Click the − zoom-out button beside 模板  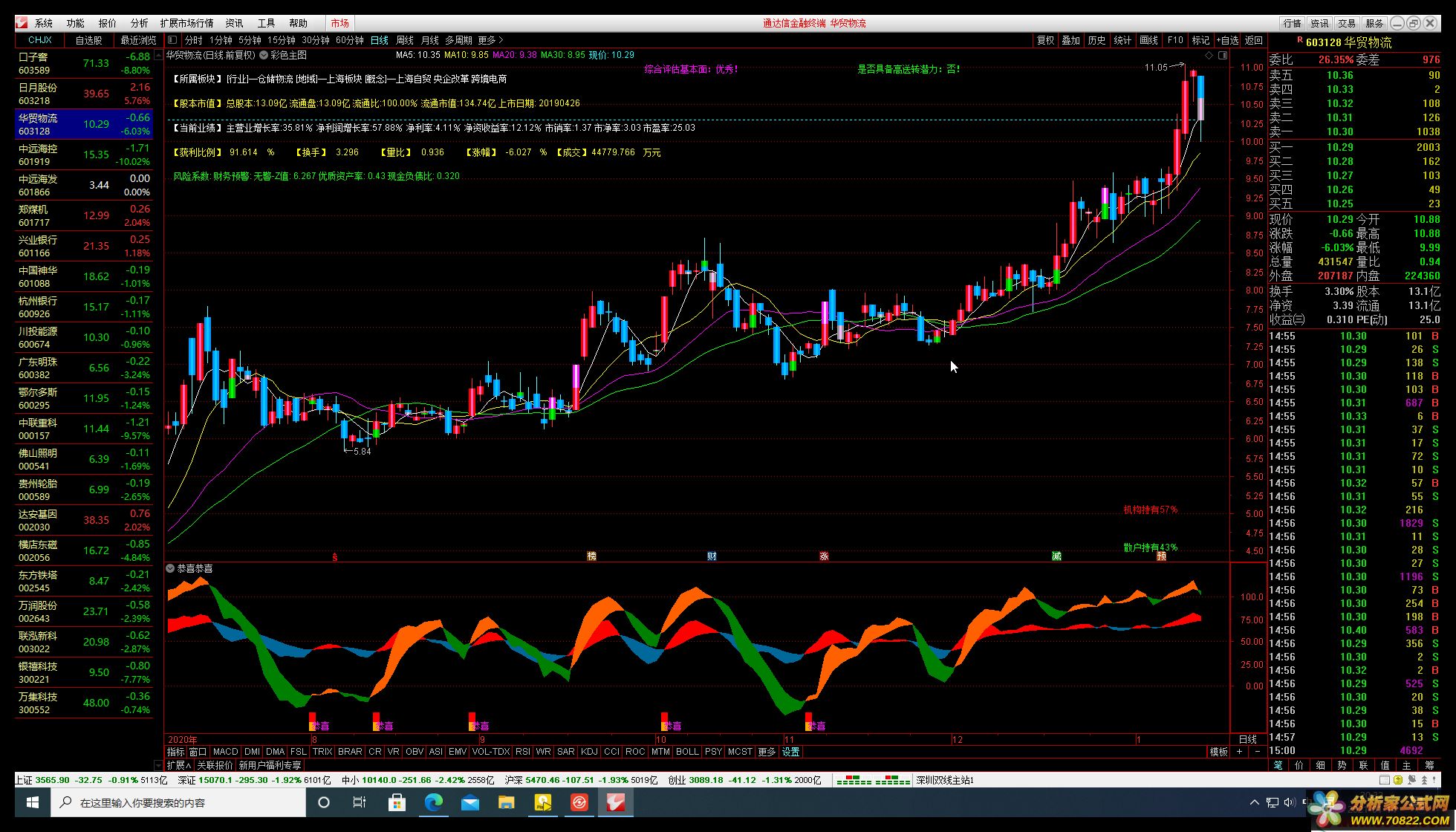point(1257,752)
